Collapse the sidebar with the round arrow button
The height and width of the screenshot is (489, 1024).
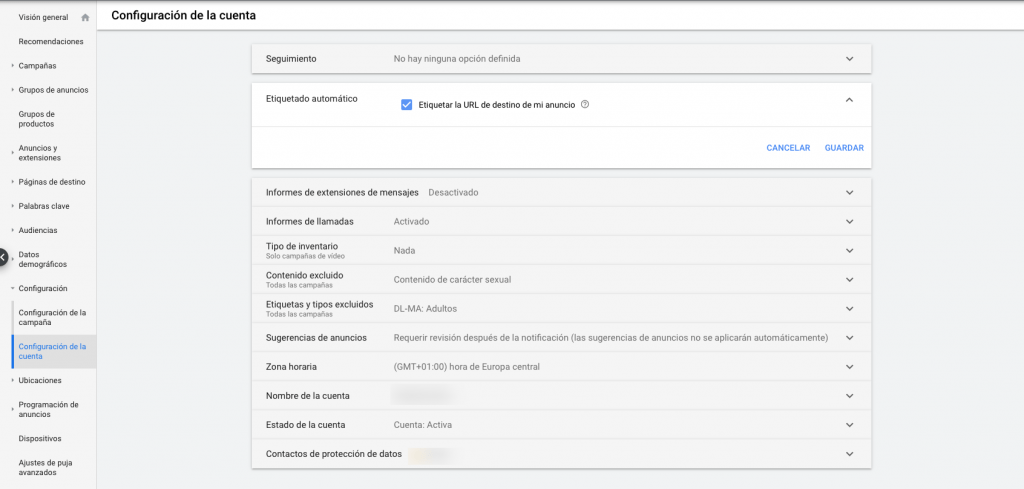point(3,257)
